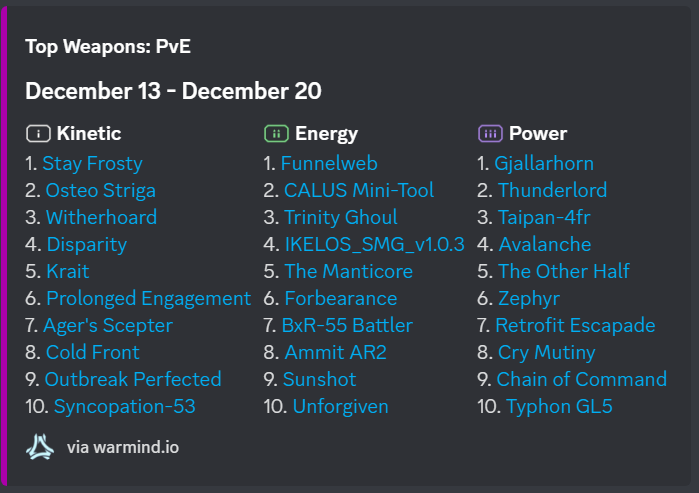The height and width of the screenshot is (493, 699).
Task: Click the Kinetic ammo slot icon
Action: pyautogui.click(x=38, y=134)
